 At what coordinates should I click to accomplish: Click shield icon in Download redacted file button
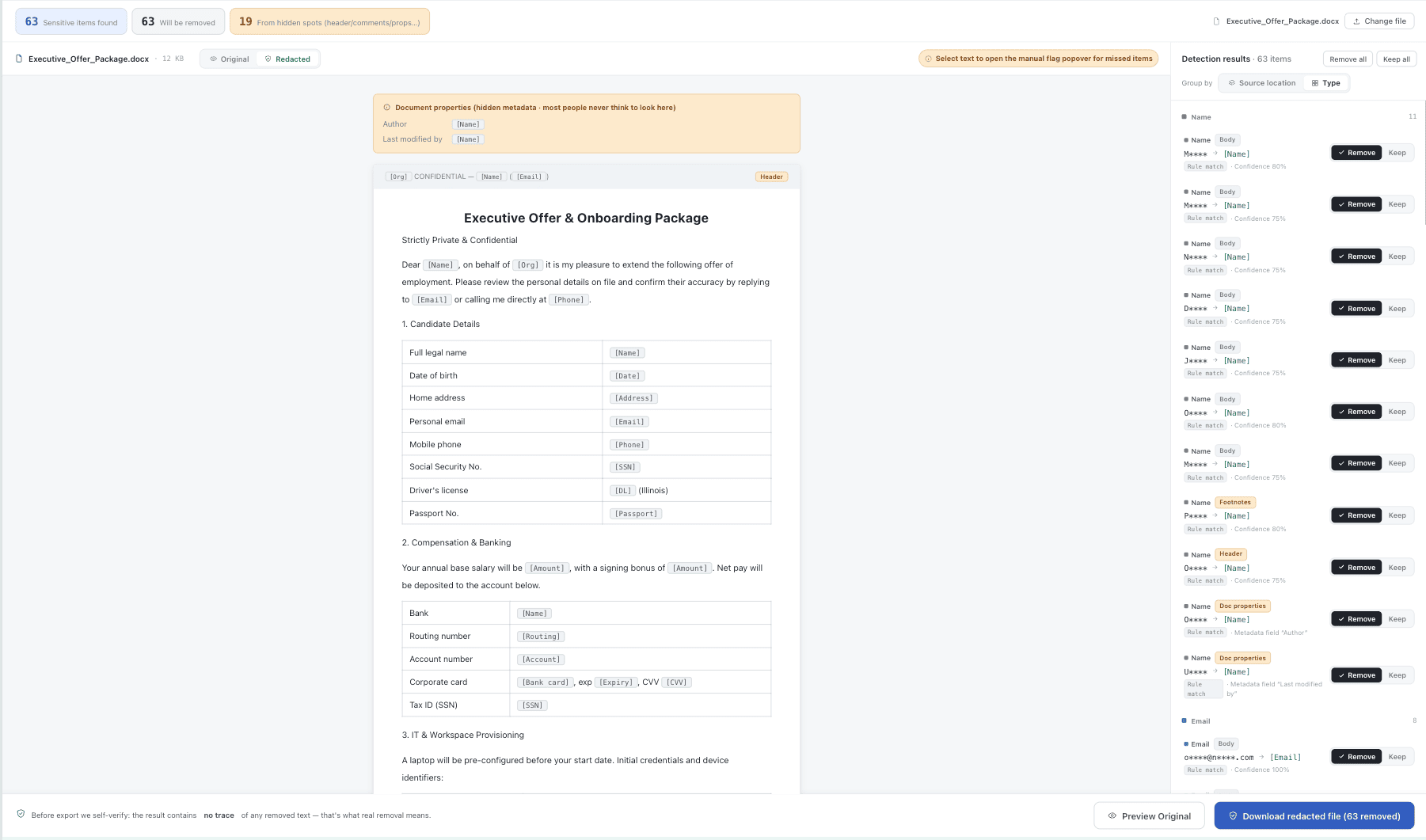point(1233,816)
